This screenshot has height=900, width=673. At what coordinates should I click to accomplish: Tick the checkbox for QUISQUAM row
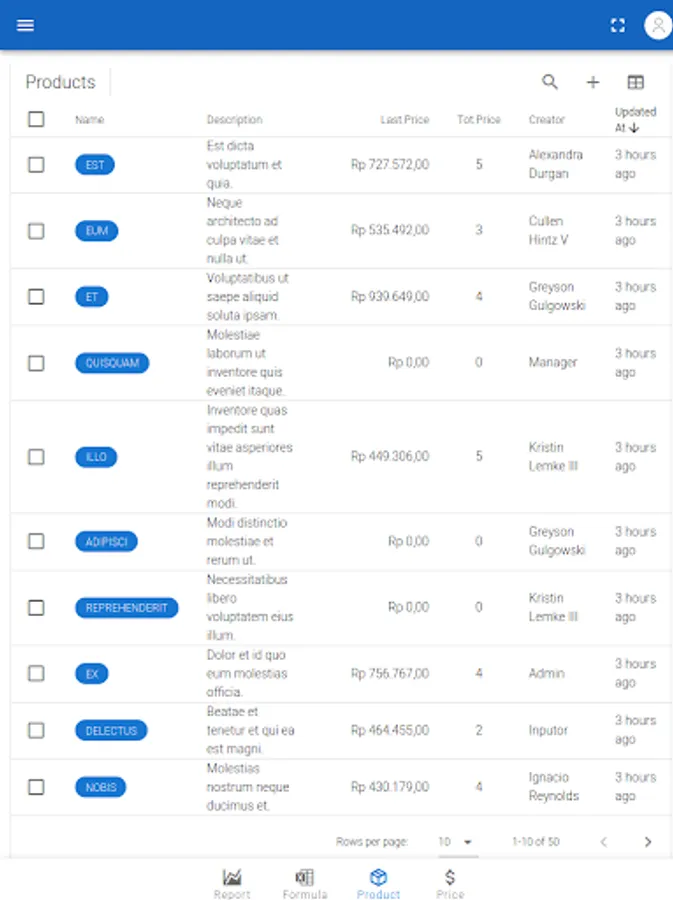coord(36,363)
